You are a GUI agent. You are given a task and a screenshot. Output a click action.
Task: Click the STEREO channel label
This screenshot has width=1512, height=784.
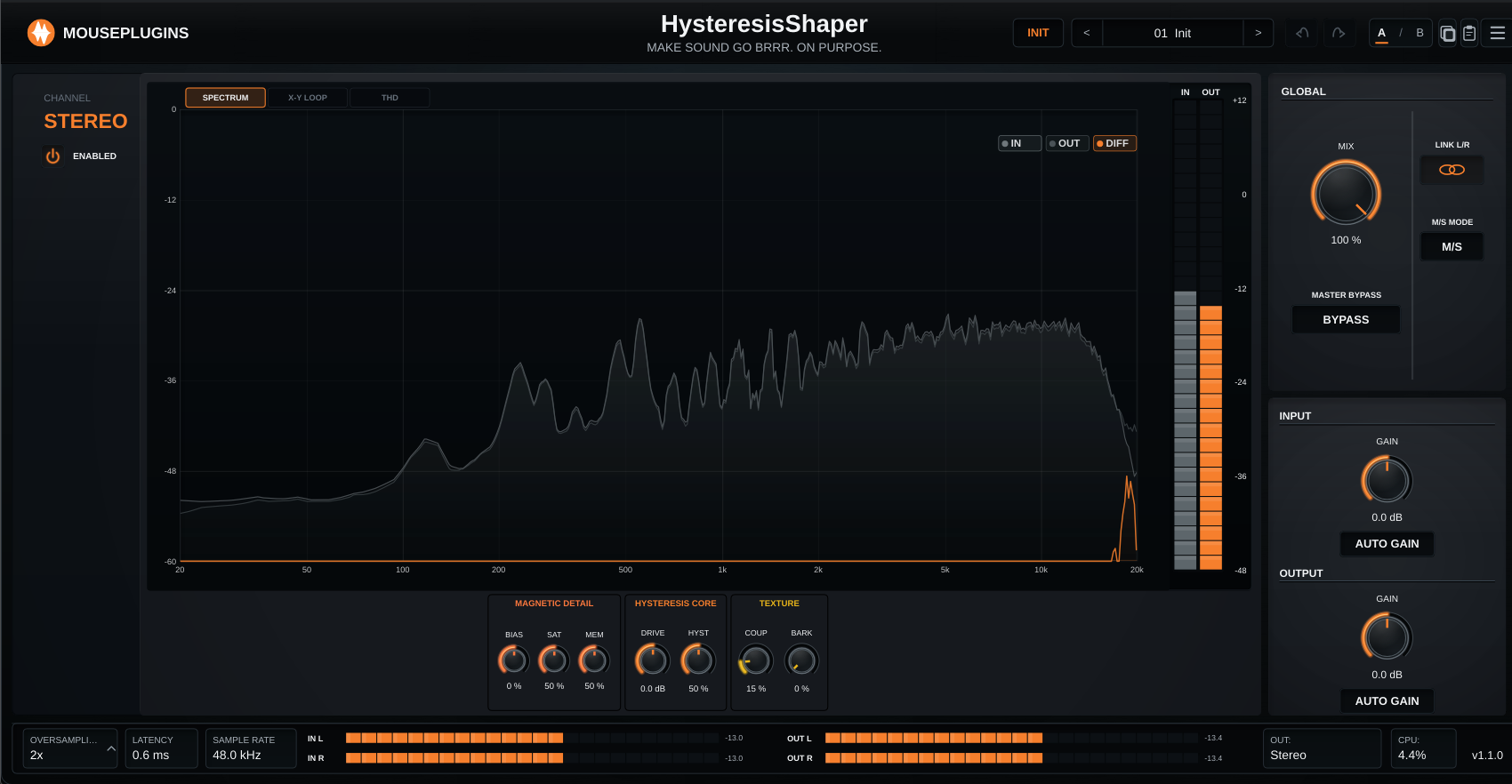click(85, 121)
